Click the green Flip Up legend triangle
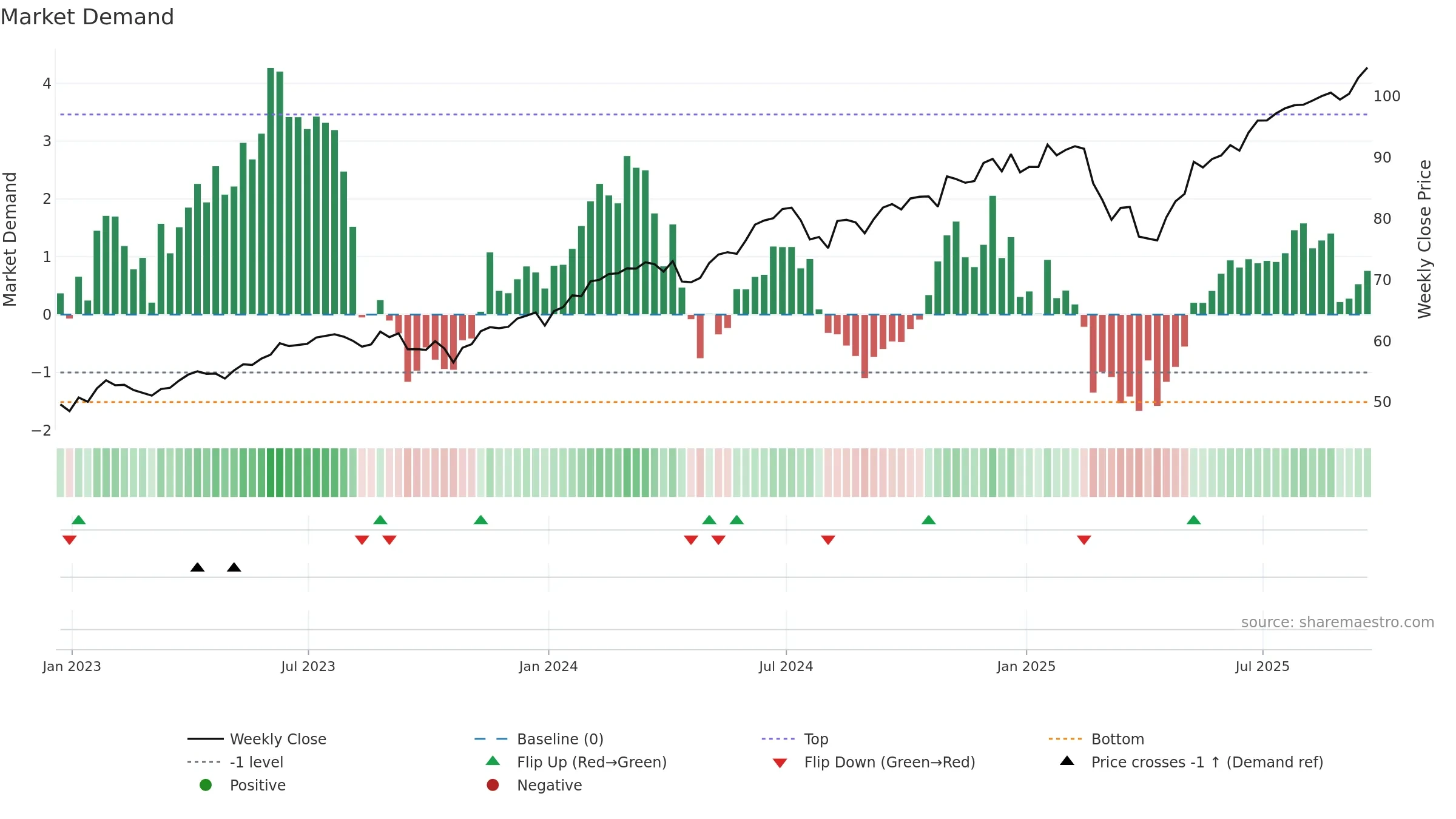The height and width of the screenshot is (819, 1456). 493,761
